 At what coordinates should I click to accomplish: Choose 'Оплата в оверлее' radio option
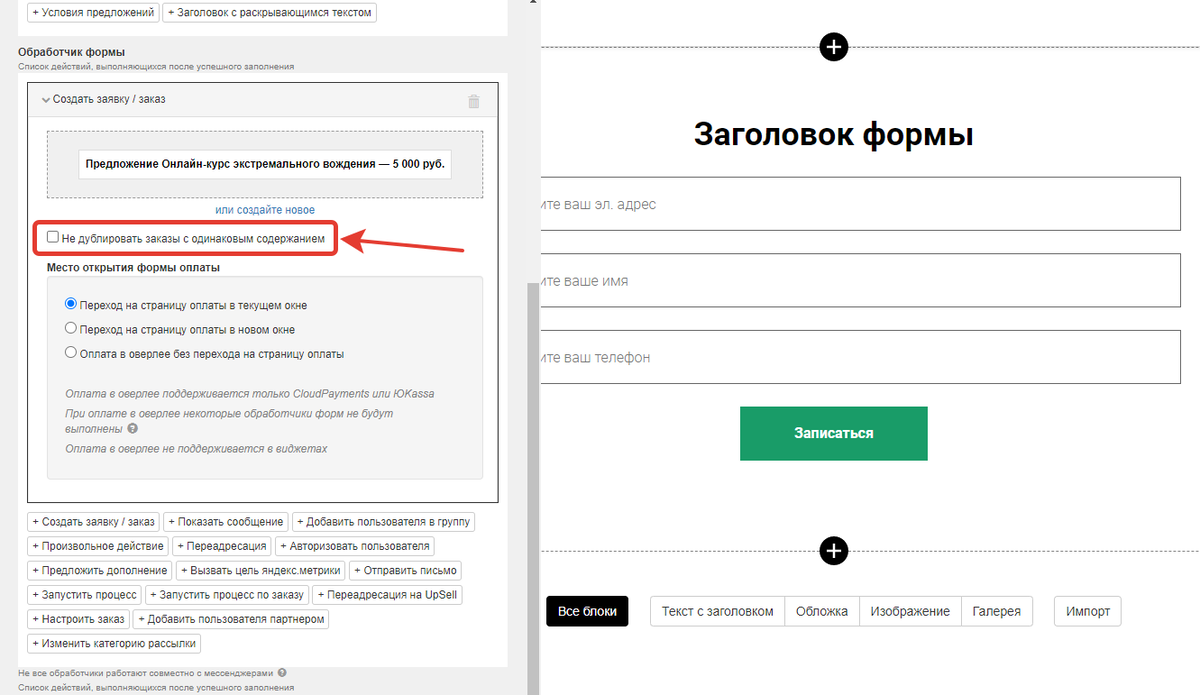tap(71, 353)
